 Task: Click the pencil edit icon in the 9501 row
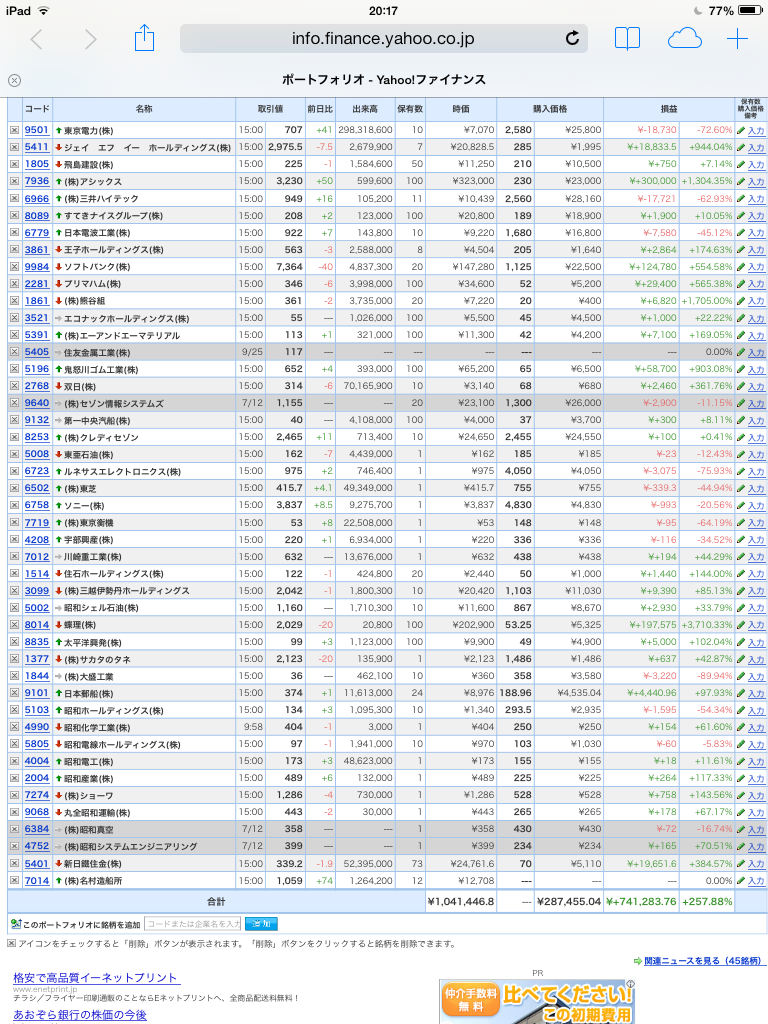pyautogui.click(x=741, y=131)
